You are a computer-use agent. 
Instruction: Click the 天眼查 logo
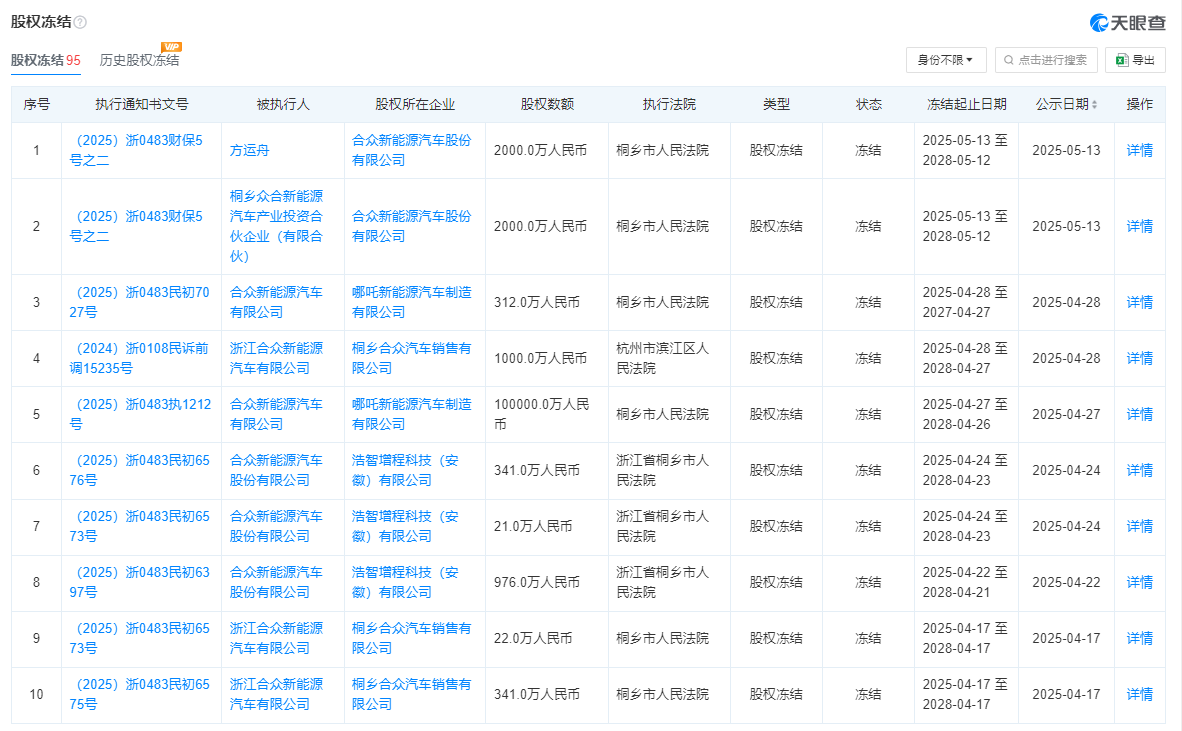(x=1127, y=22)
